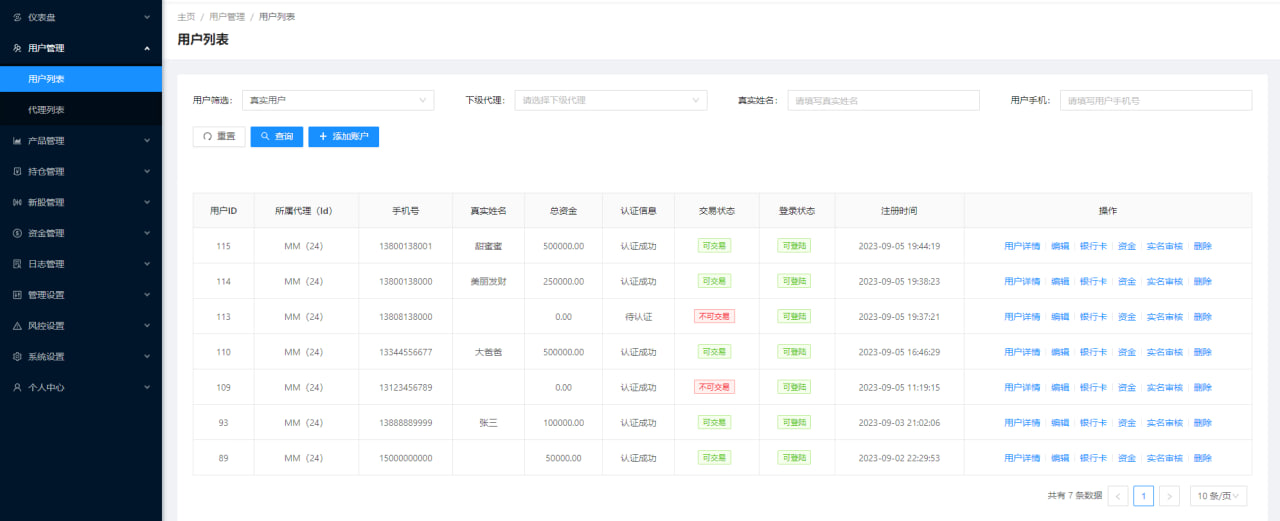Click the log icon beside 日志管理
The height and width of the screenshot is (521, 1280).
tap(17, 265)
